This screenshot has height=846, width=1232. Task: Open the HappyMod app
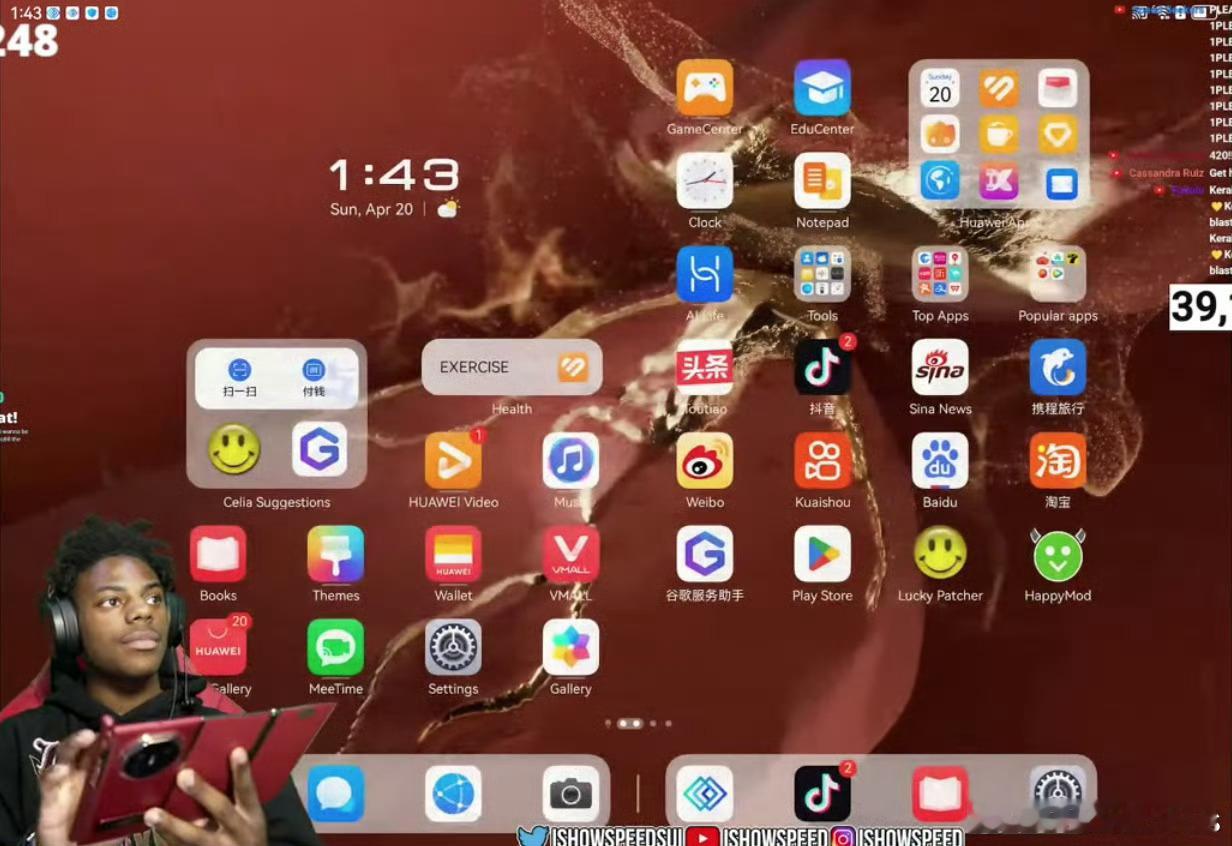[1058, 554]
